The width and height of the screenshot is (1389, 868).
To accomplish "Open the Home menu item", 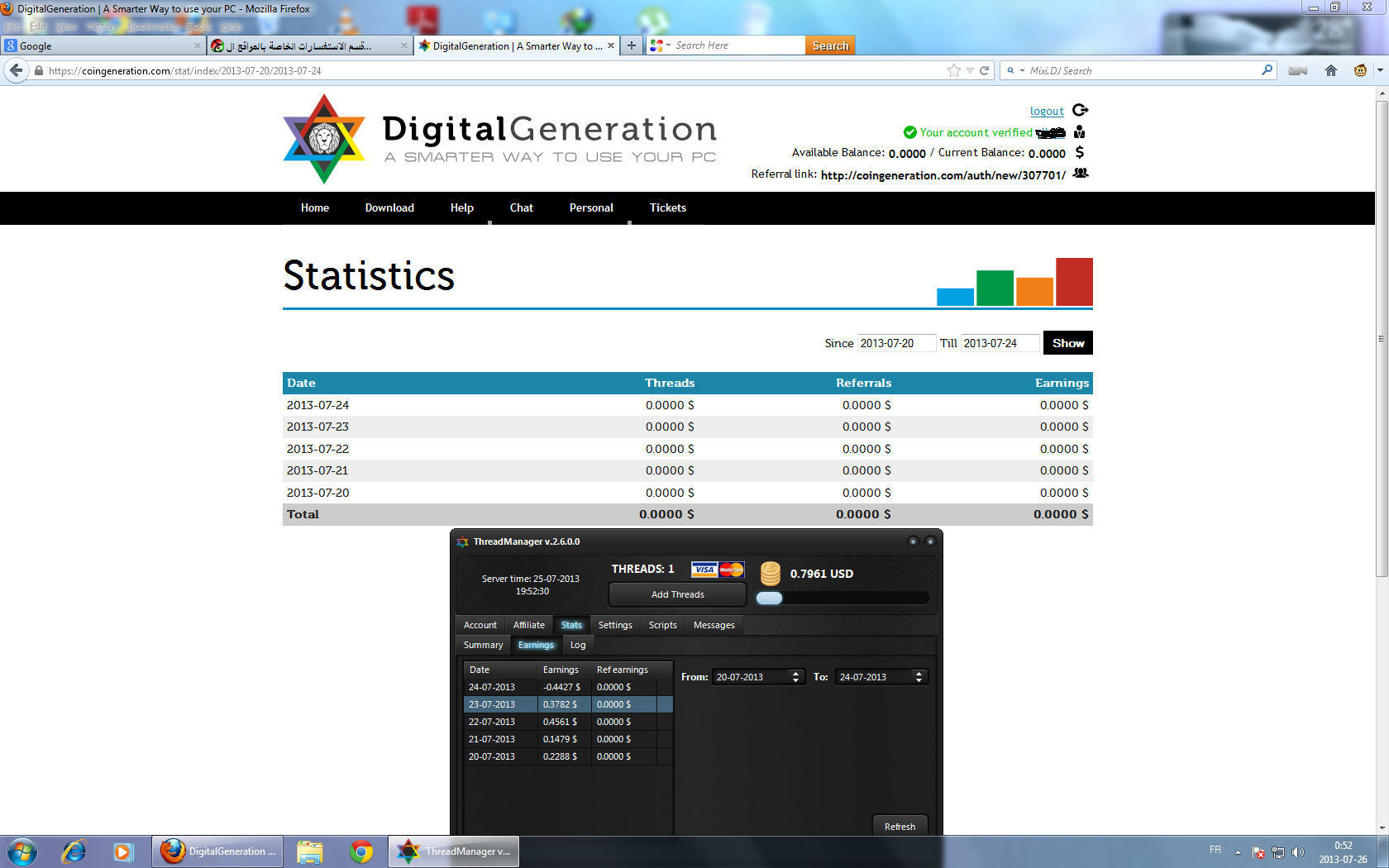I will (x=314, y=207).
